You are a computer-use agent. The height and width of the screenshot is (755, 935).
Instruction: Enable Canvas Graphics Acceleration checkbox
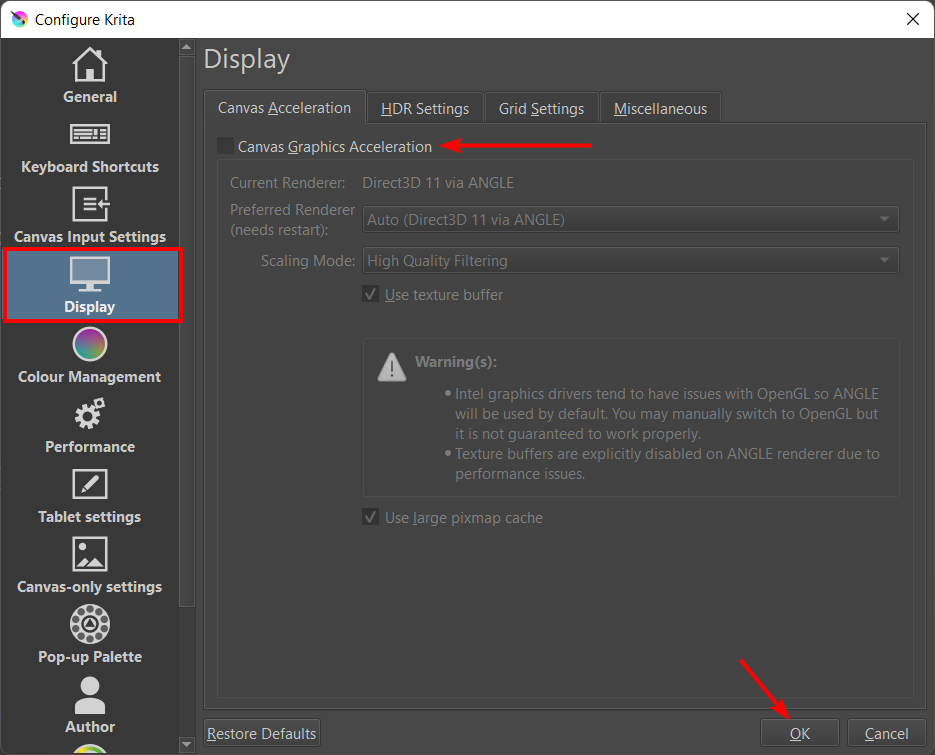click(226, 147)
